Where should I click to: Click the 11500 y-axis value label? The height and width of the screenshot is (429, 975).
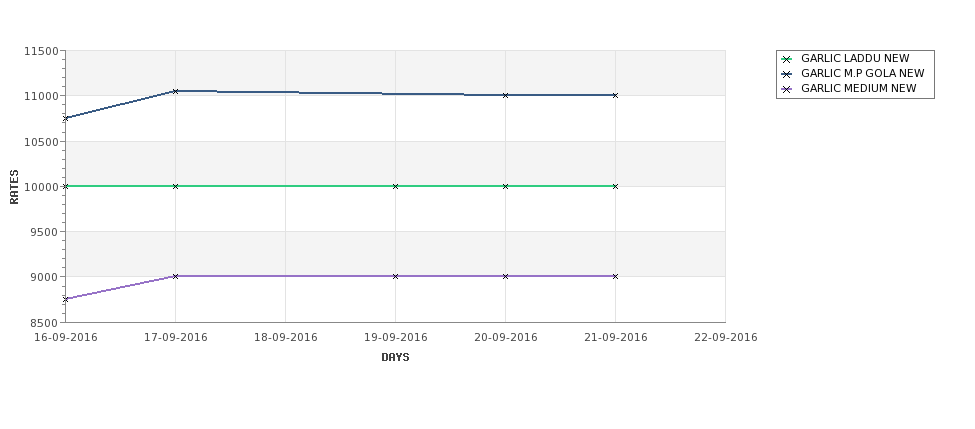tap(41, 52)
